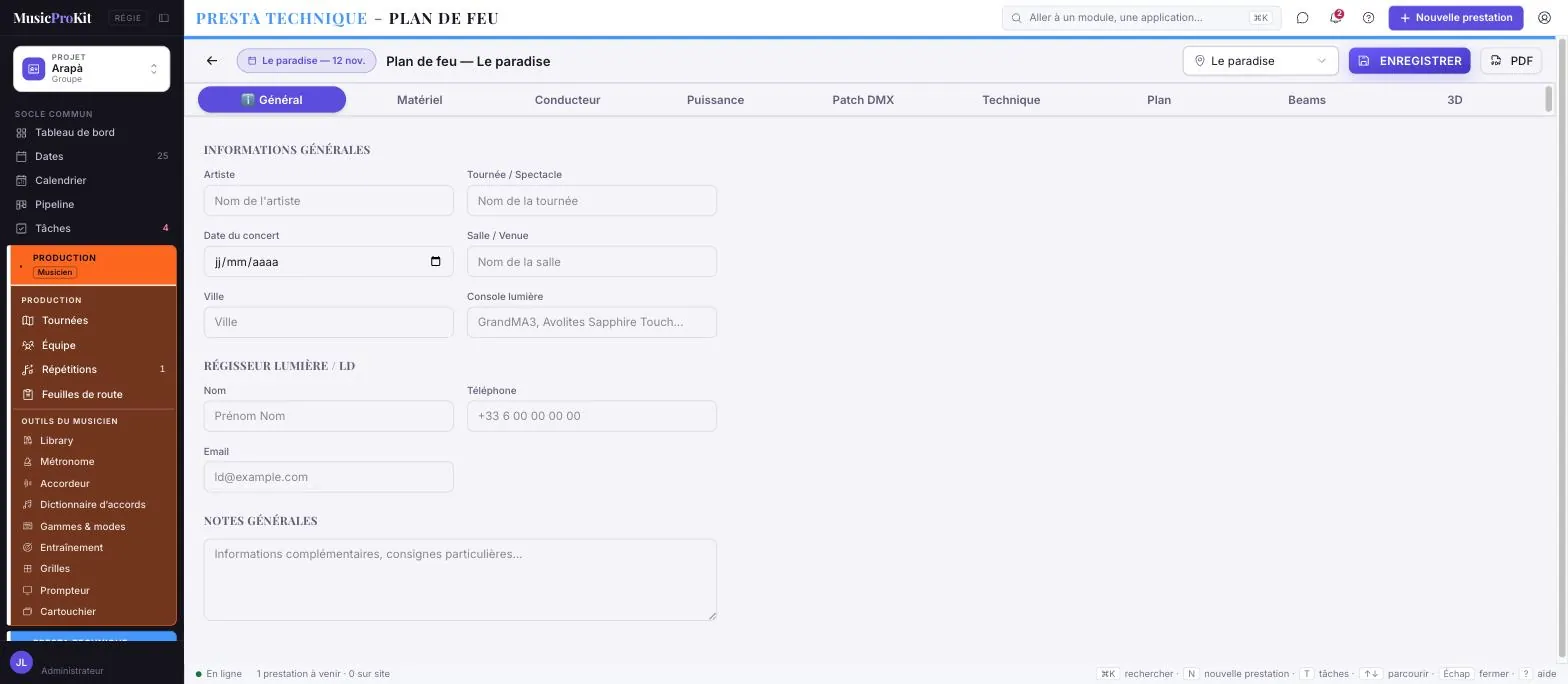Click the module search box in header
Viewport: 1568px width, 684px height.
point(1141,18)
